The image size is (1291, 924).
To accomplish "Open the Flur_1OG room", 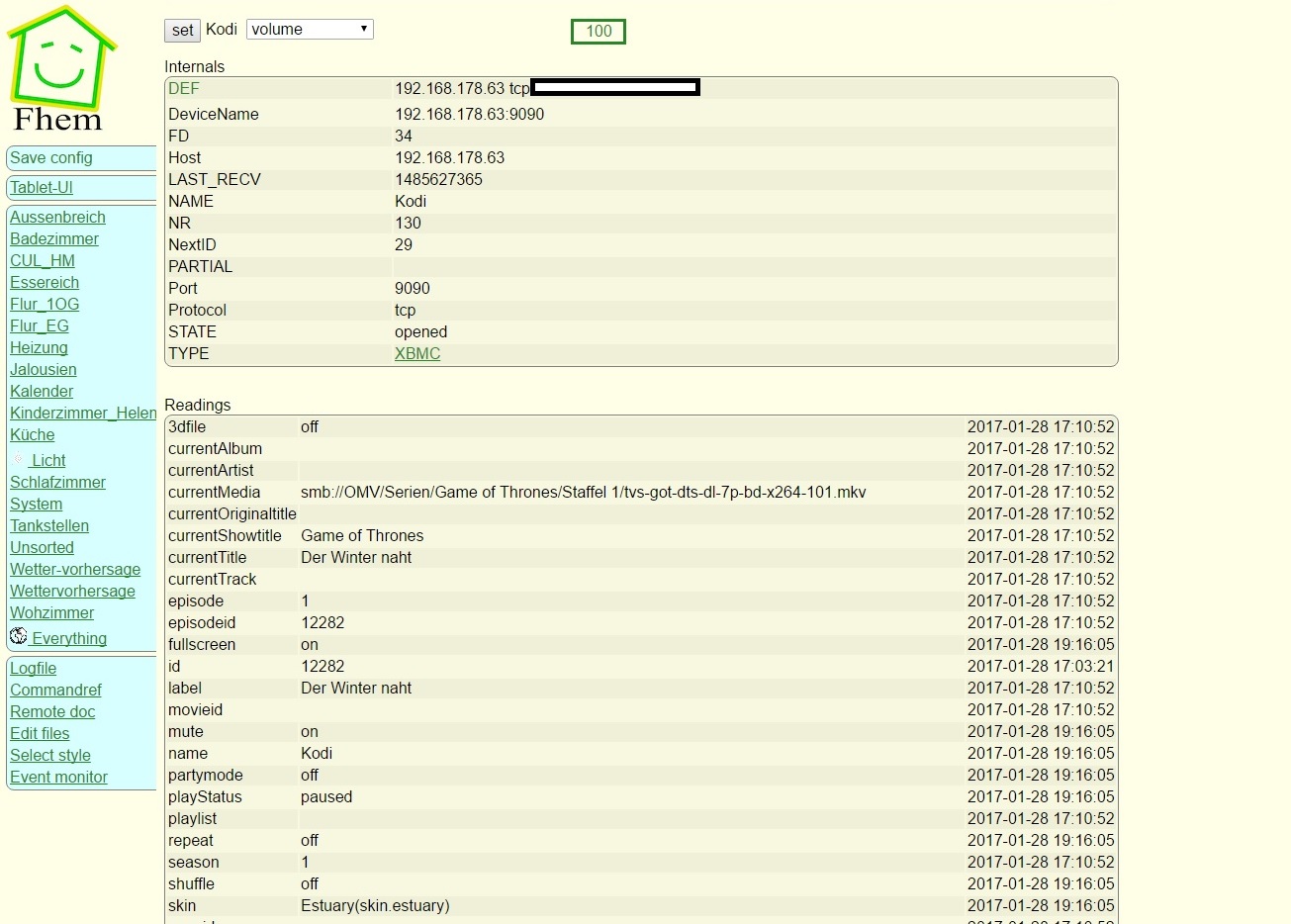I will pyautogui.click(x=45, y=305).
